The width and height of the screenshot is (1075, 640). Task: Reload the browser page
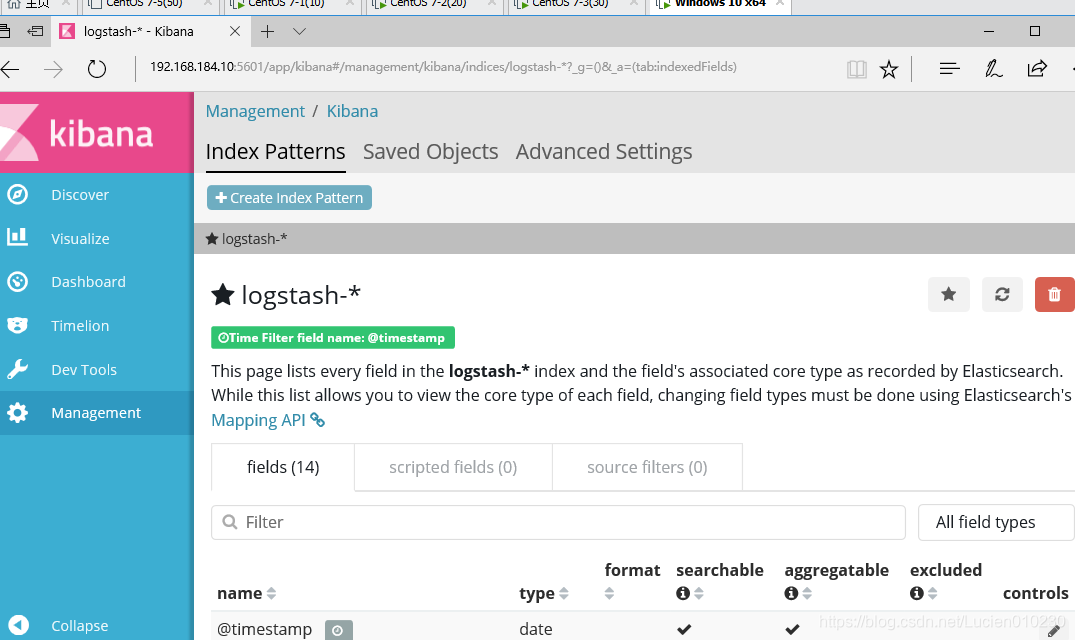click(97, 69)
